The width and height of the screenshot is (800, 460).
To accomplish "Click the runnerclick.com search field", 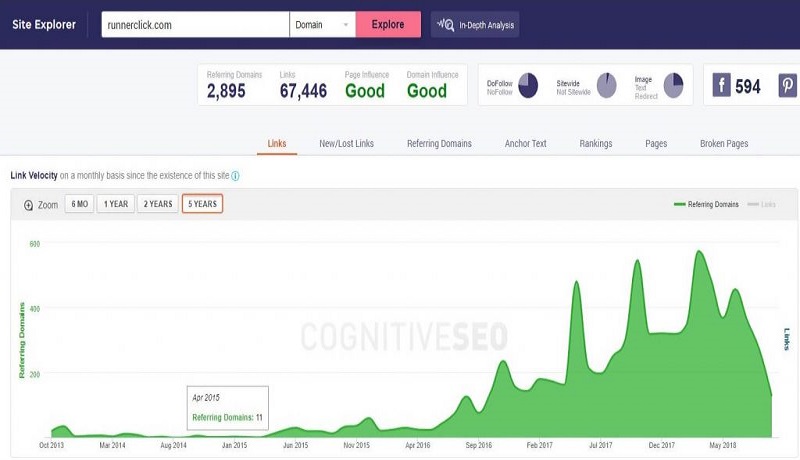I will click(x=195, y=24).
